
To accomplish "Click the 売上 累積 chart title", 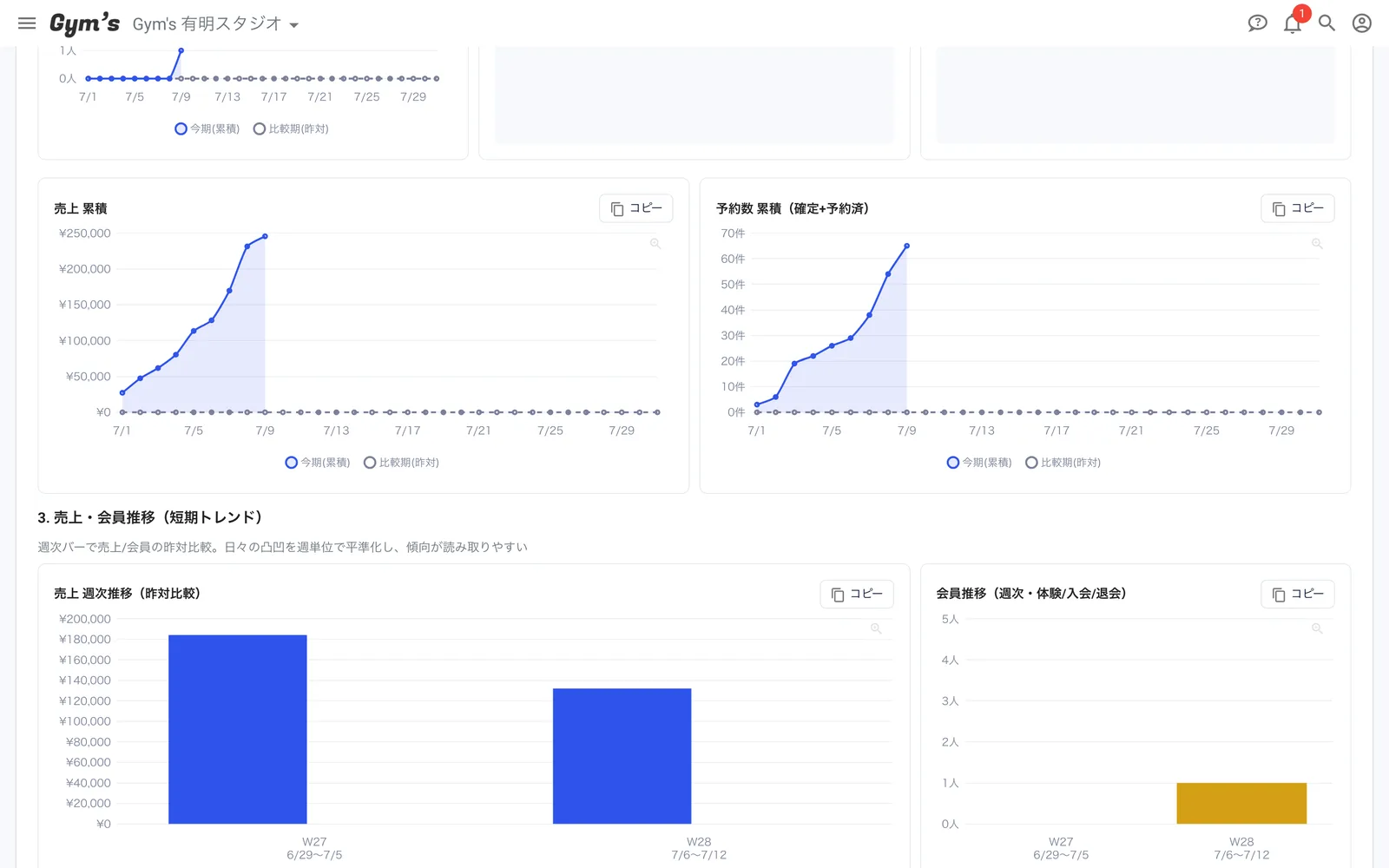I will 81,208.
